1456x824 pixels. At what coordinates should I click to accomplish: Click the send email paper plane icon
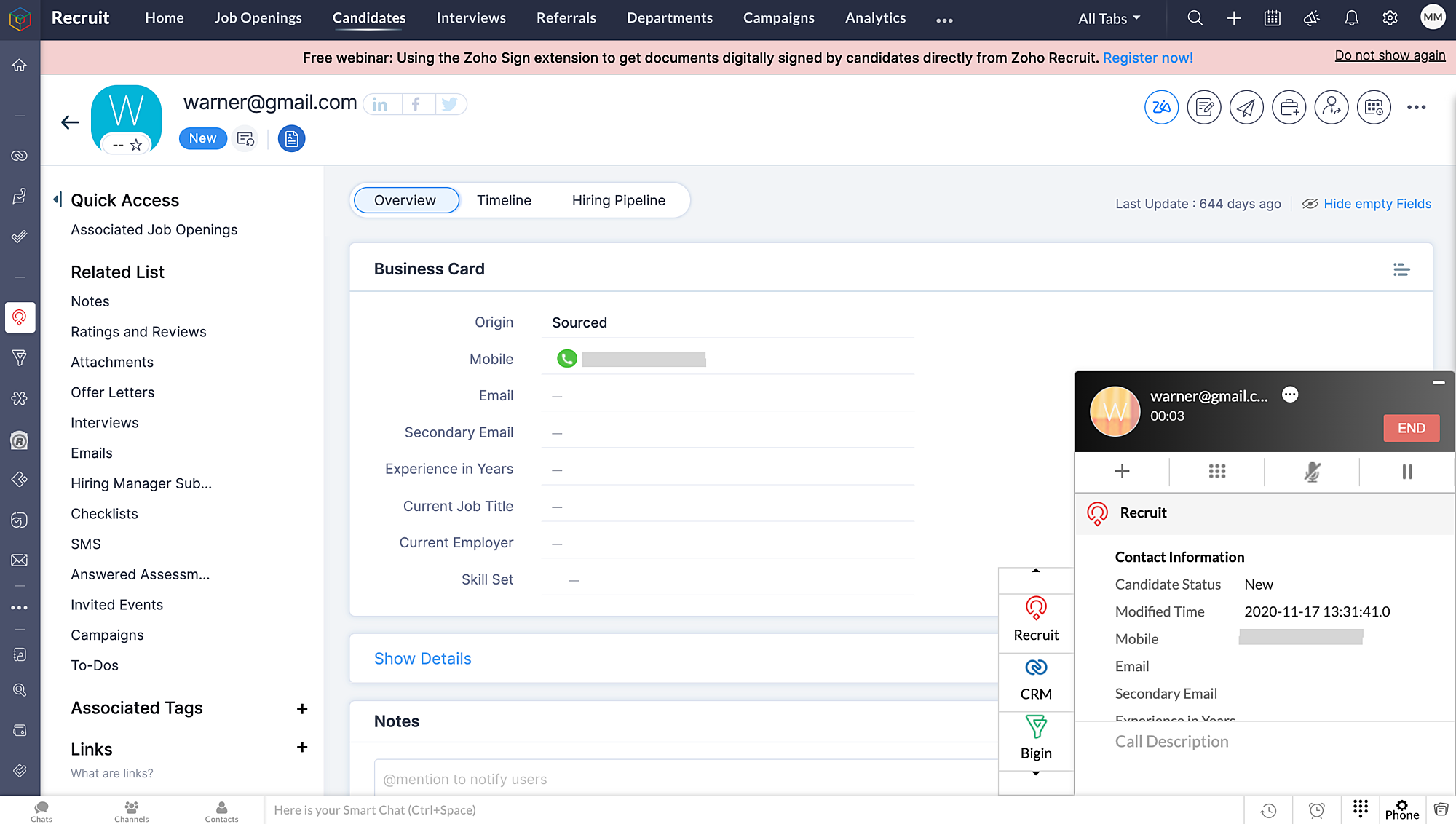point(1246,108)
